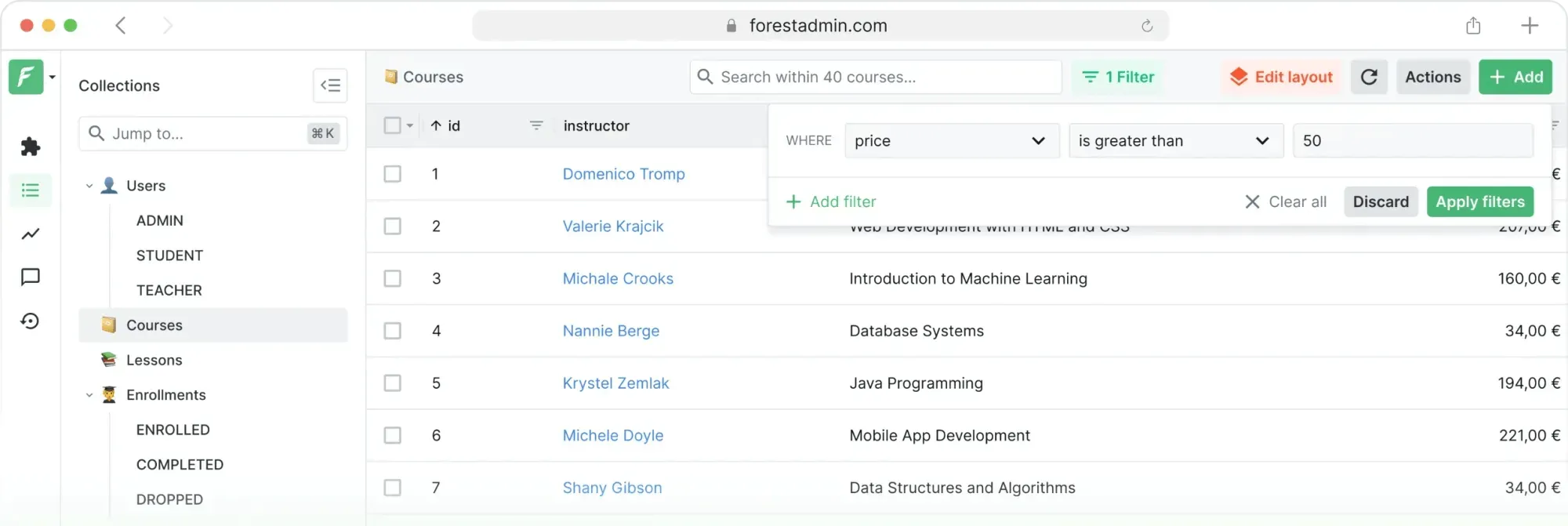Open instructor Valerie Krajcik link
Screen dimensions: 1568x526
[613, 226]
